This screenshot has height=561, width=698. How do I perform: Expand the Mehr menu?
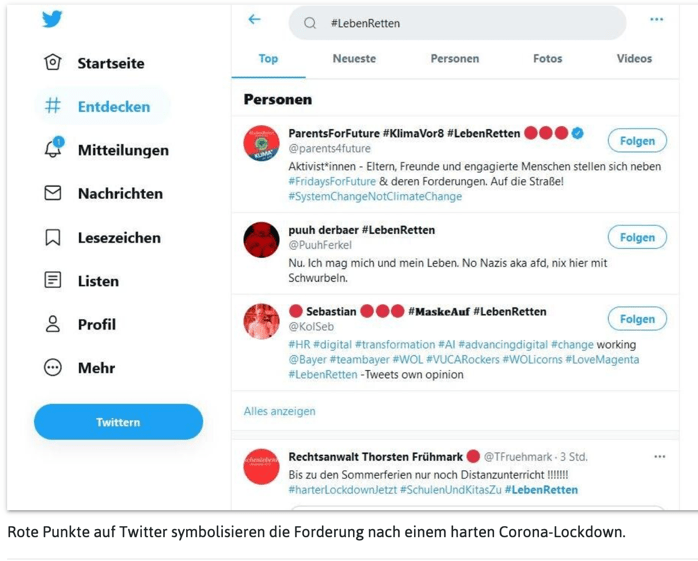point(53,368)
